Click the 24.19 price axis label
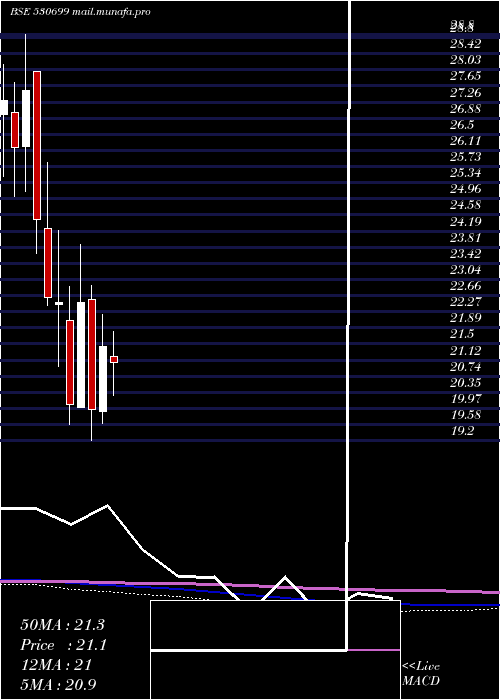Viewport: 500px width, 700px height. tap(466, 221)
